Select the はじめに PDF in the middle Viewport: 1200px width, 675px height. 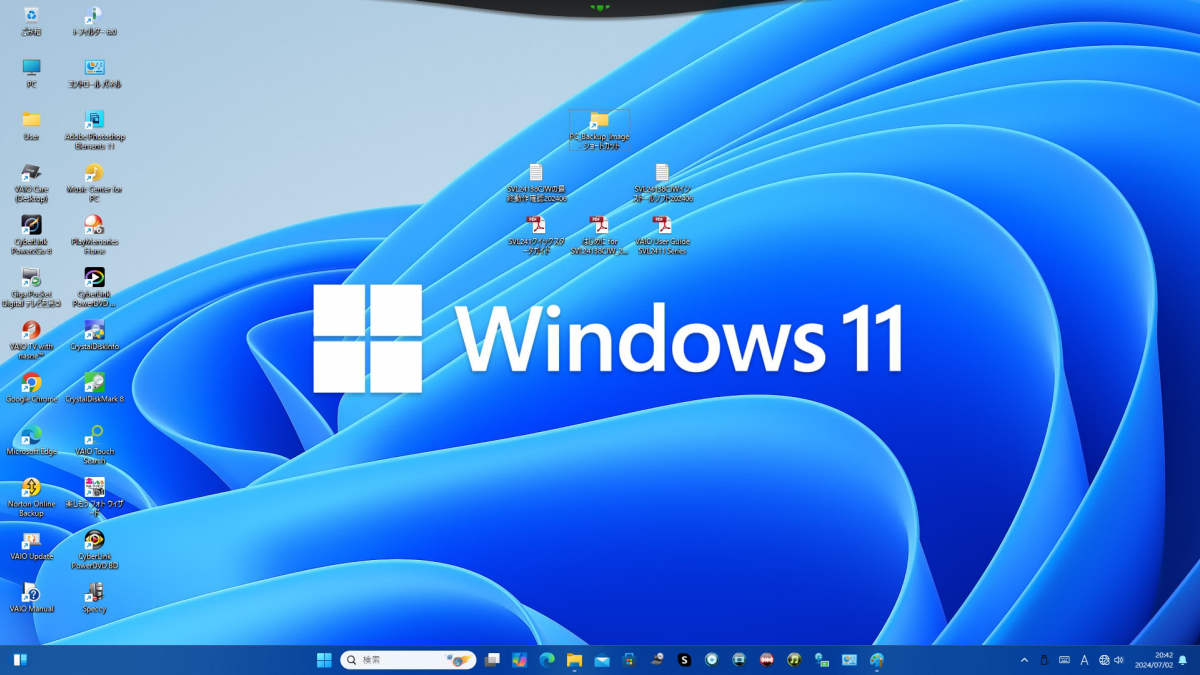(599, 235)
